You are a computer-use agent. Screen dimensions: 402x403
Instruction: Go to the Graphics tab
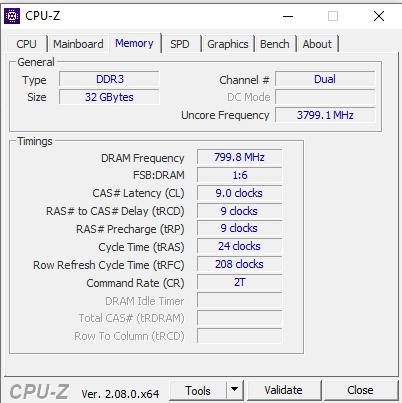pyautogui.click(x=228, y=44)
